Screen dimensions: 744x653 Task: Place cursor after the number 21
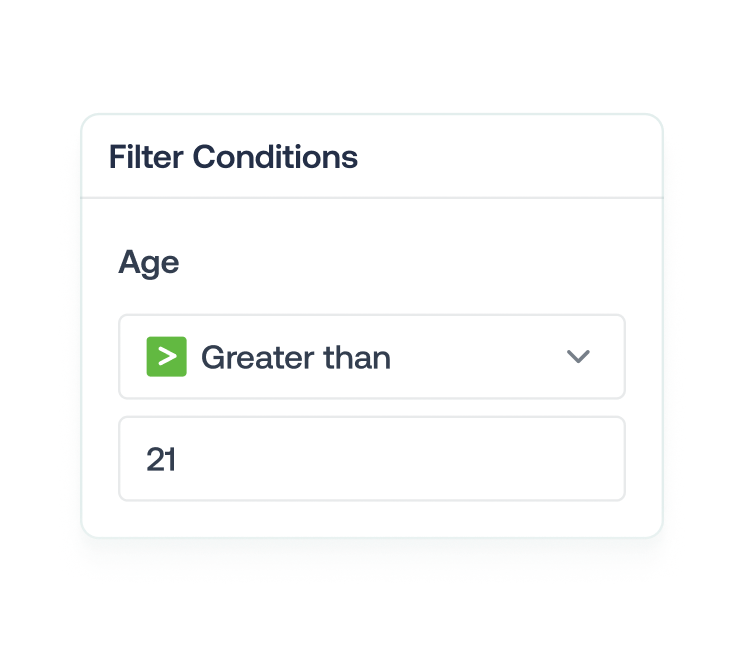pyautogui.click(x=180, y=460)
